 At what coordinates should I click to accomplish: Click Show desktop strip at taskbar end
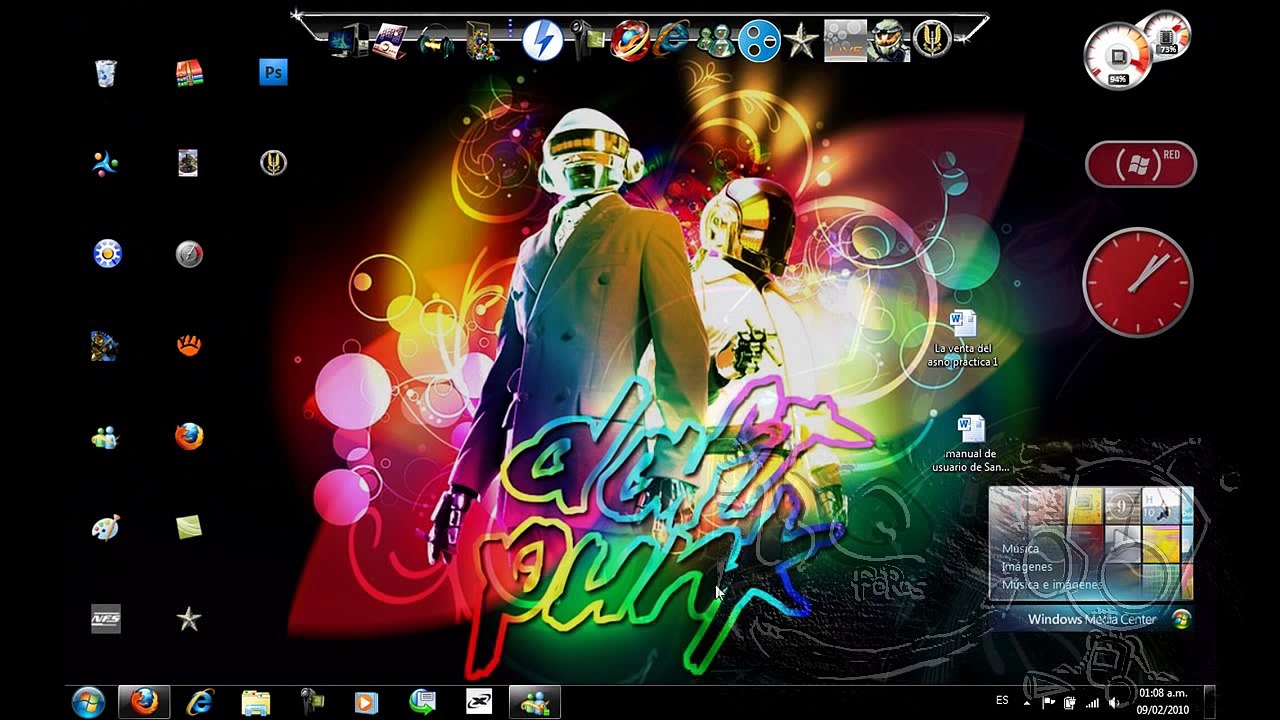click(x=1210, y=702)
